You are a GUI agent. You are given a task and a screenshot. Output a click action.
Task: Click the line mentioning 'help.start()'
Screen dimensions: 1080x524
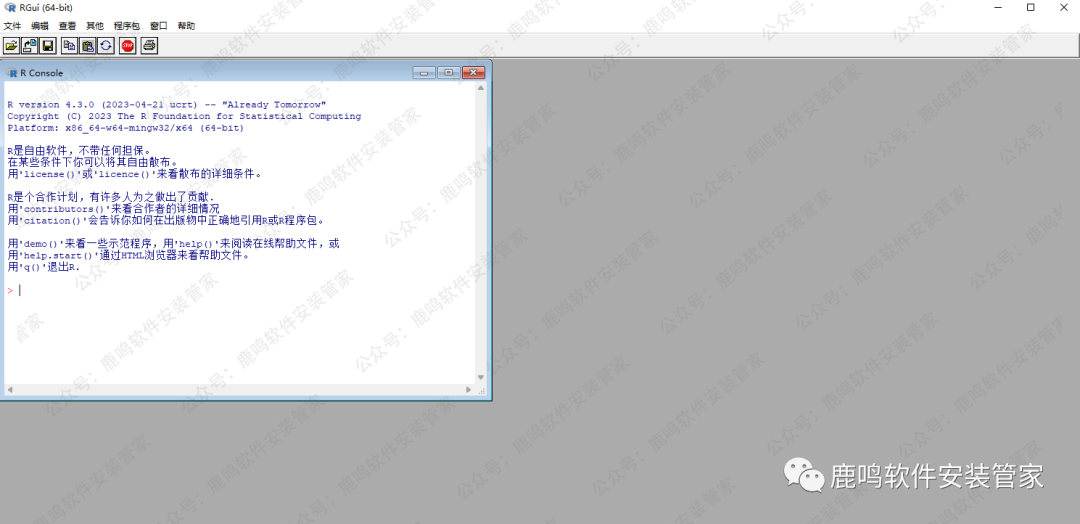pos(128,255)
